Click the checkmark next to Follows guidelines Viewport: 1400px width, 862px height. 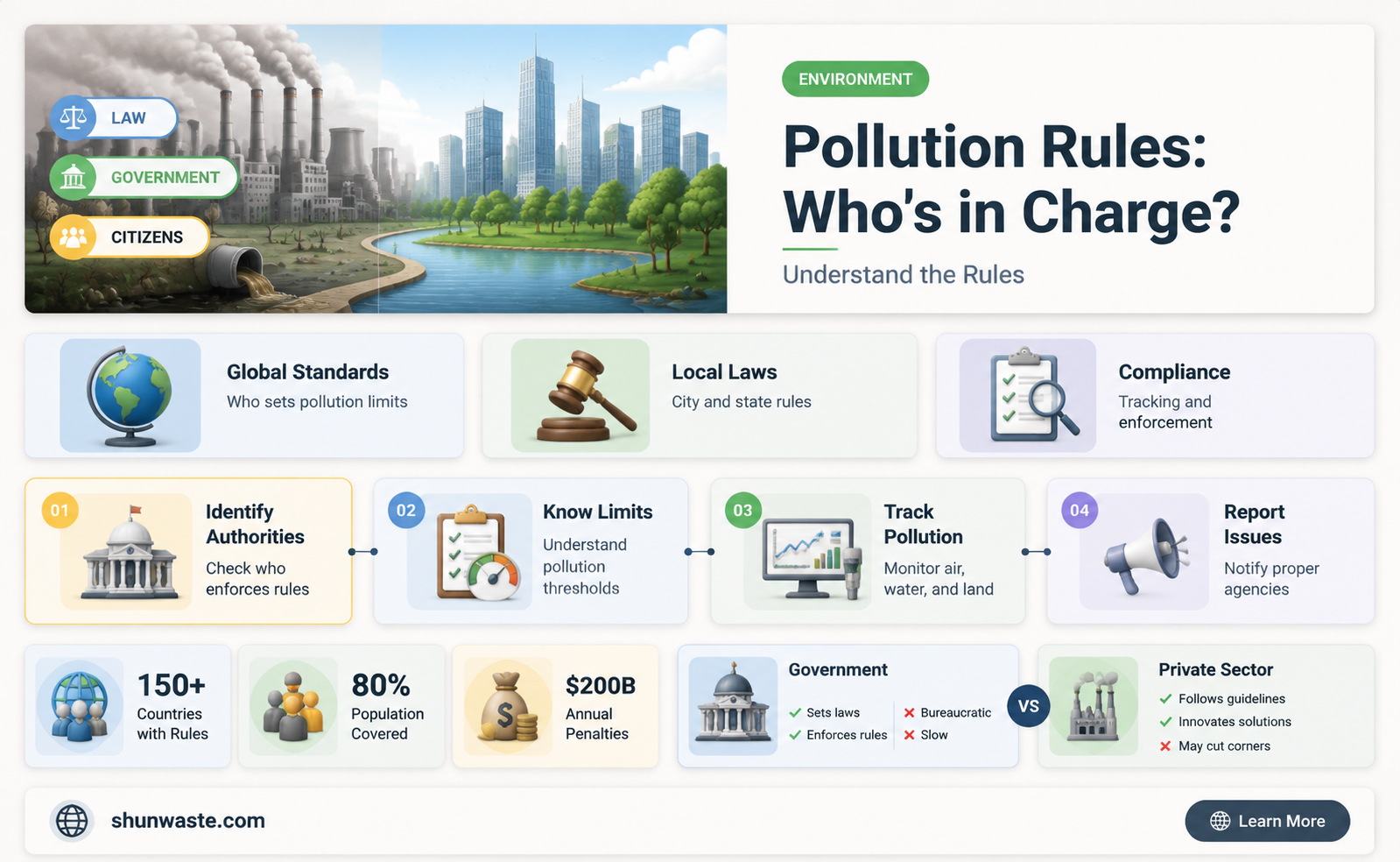click(1165, 699)
